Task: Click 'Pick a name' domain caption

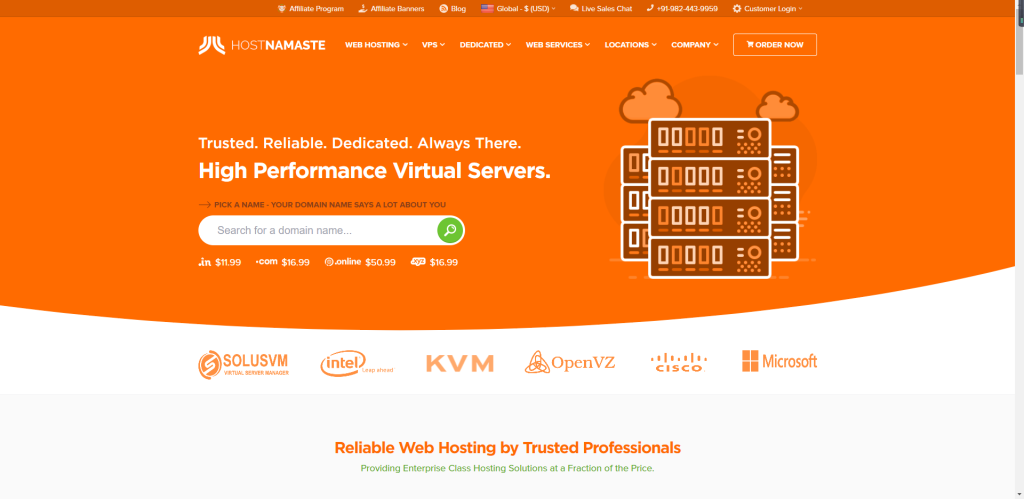Action: (x=330, y=204)
